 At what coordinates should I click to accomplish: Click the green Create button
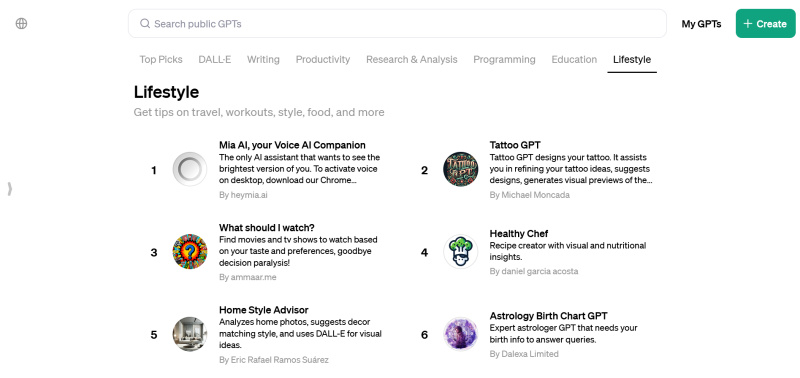coord(765,23)
